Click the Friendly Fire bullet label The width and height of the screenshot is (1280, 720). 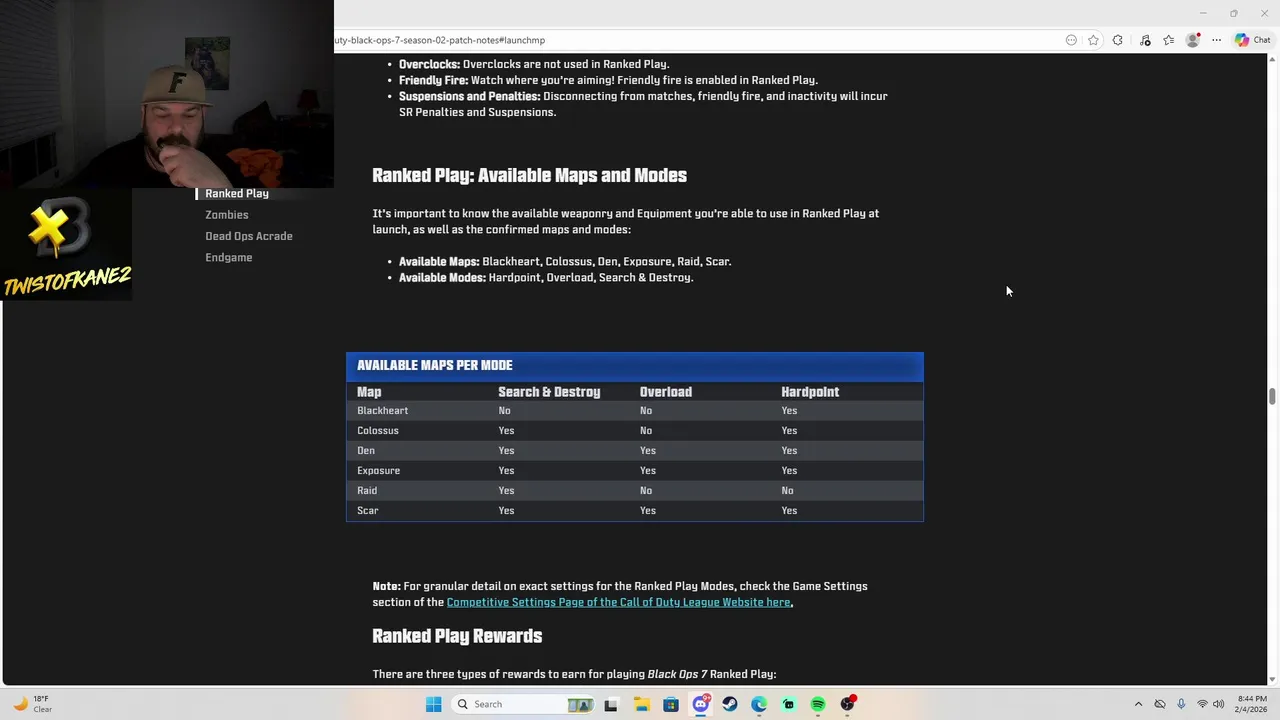tap(433, 80)
